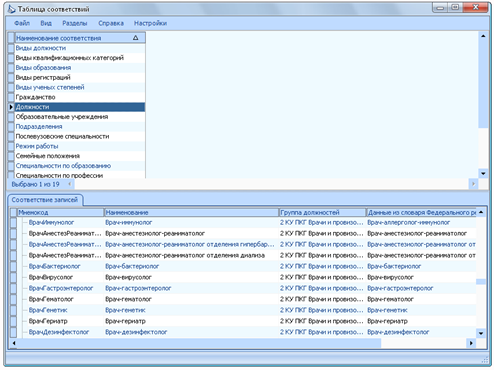Click the scroll up arrow of records grid
Viewport: 494px width, 370px height.
point(481,212)
